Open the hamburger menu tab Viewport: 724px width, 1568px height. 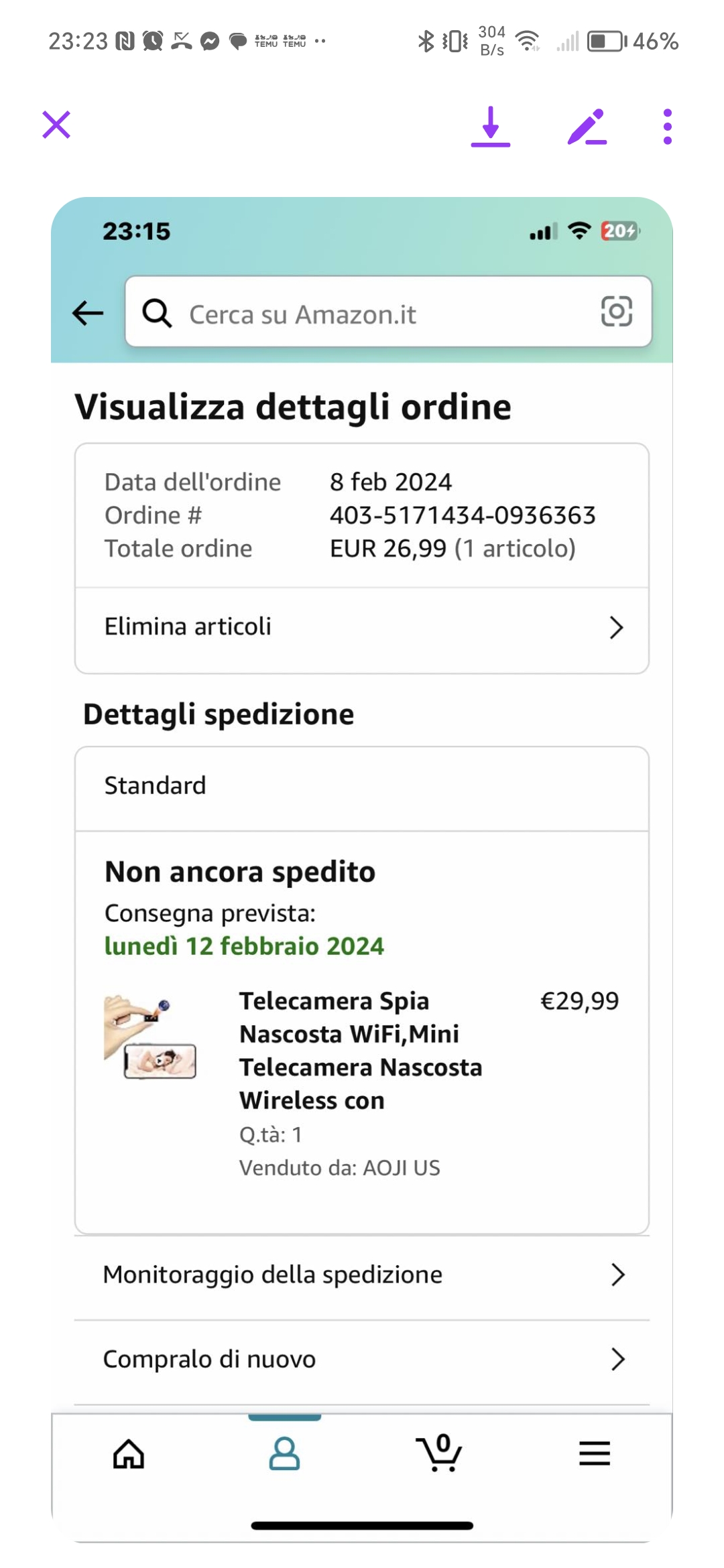[x=595, y=1454]
